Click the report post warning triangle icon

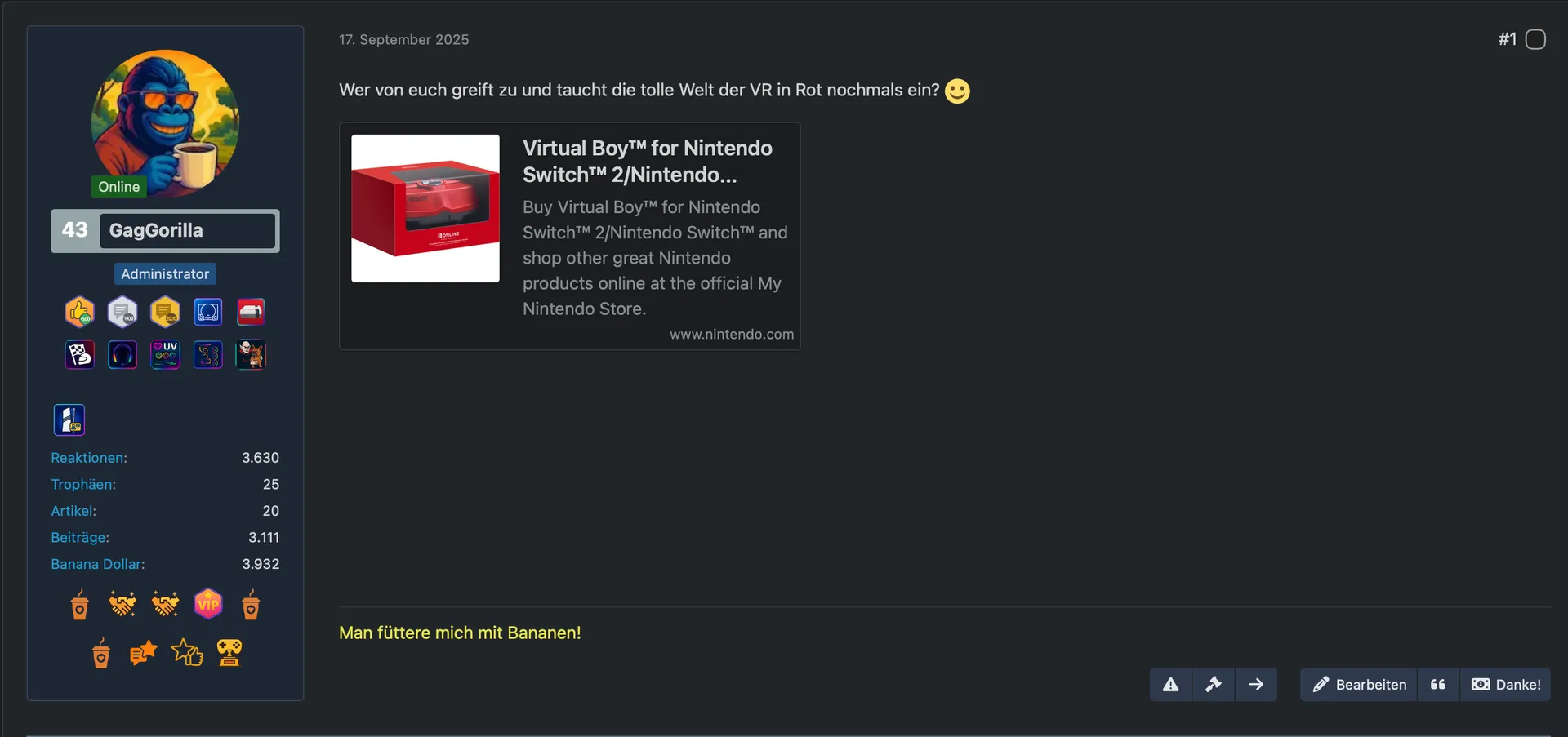pos(1170,685)
